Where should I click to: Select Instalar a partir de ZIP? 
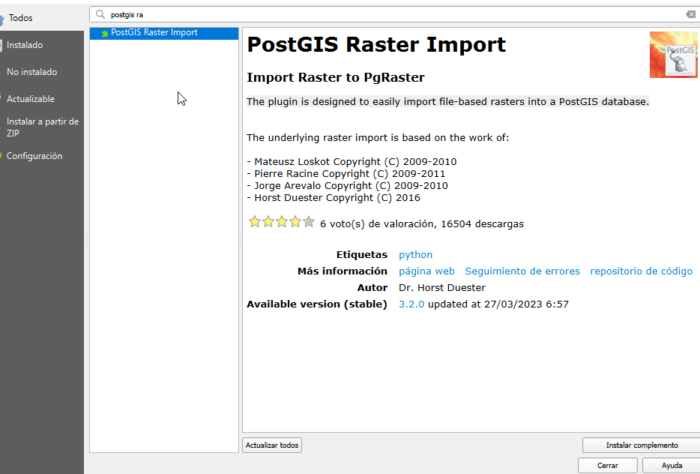42,127
